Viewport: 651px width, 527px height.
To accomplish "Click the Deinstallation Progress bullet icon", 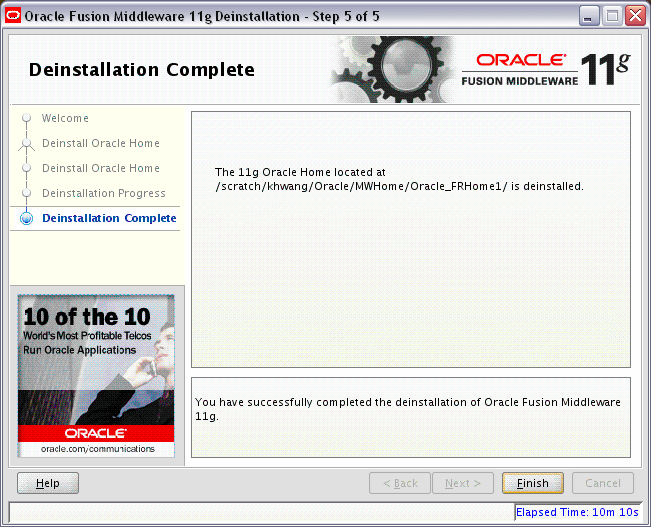I will (x=27, y=193).
